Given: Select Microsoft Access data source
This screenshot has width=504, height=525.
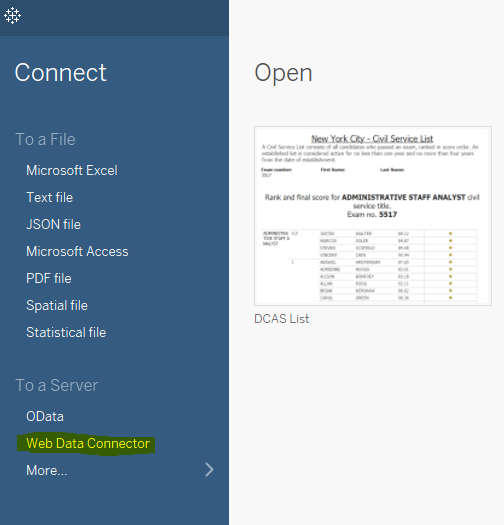Looking at the screenshot, I should 77,251.
